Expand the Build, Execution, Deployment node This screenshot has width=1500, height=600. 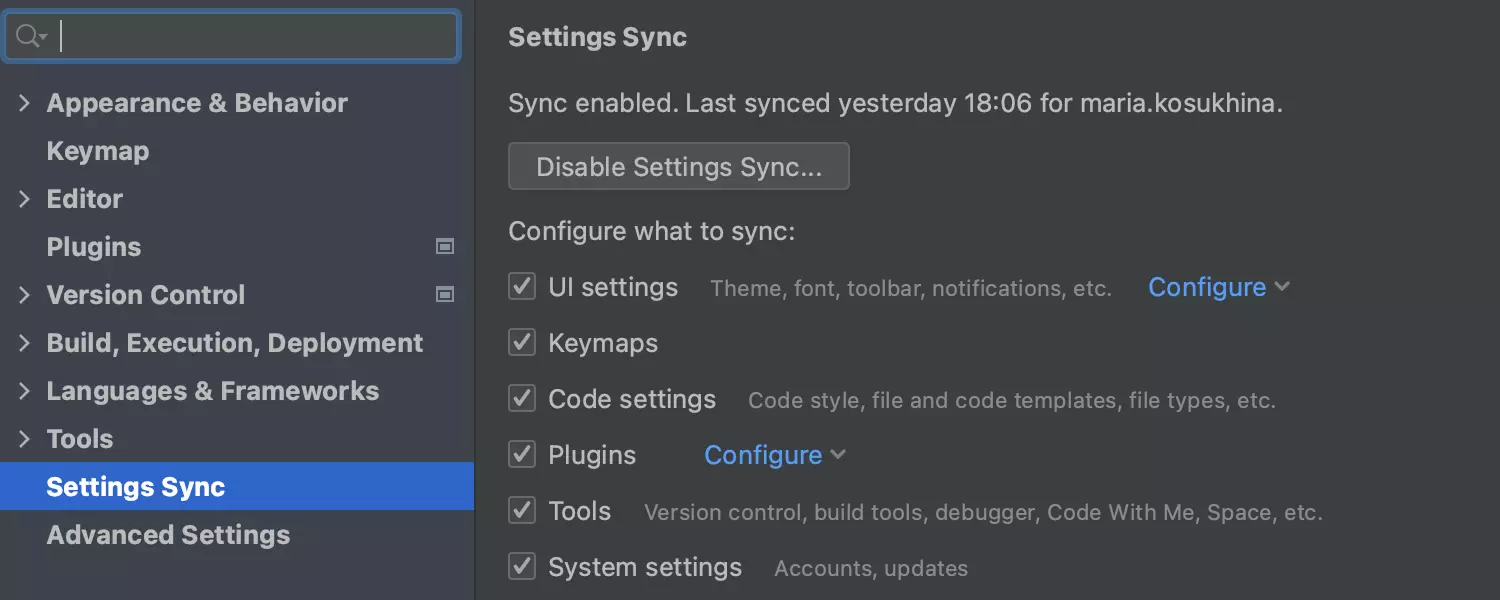click(24, 343)
